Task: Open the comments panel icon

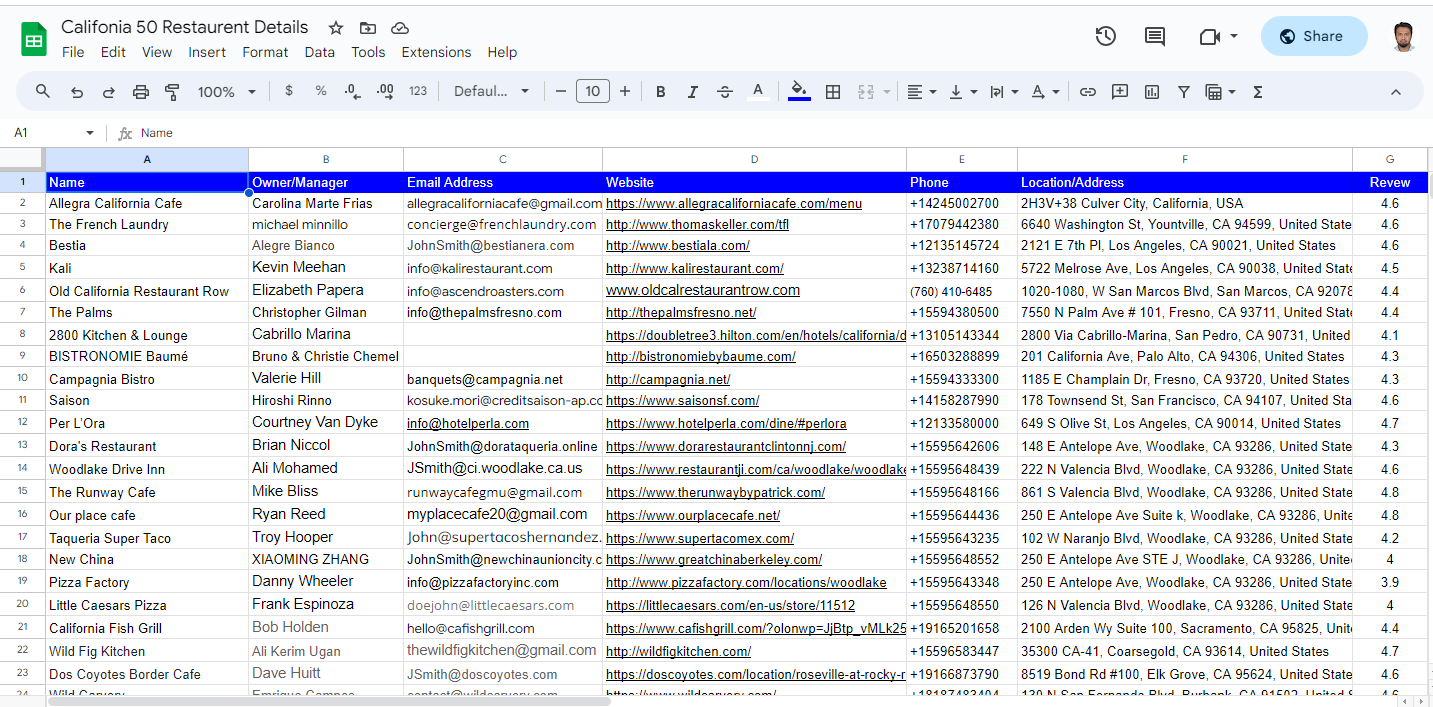Action: click(x=1155, y=37)
